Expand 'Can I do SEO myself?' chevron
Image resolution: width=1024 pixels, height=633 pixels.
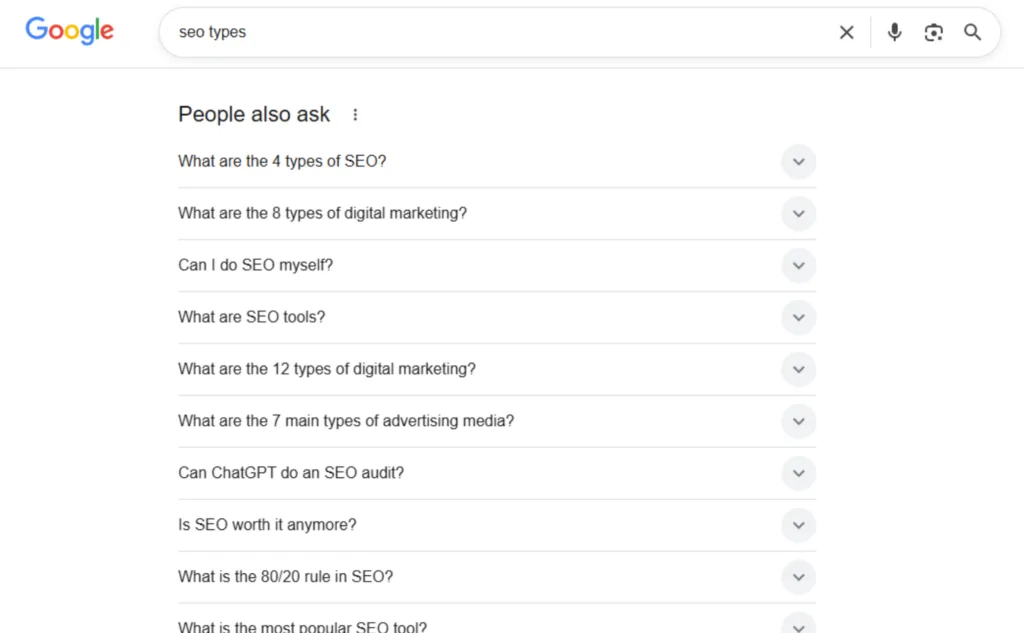[798, 266]
